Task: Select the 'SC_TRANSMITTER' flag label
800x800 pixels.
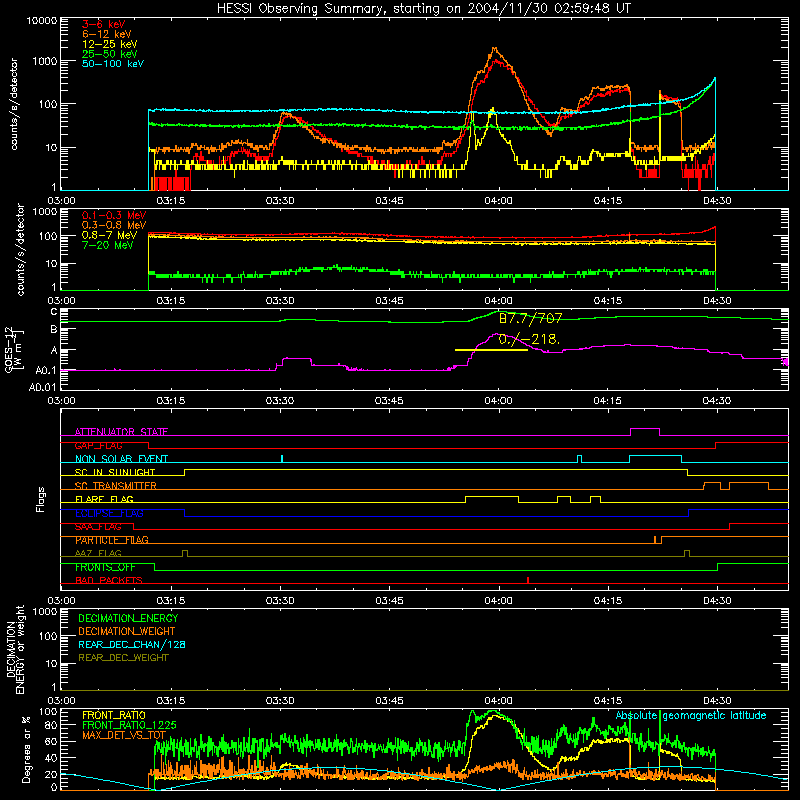Action: (115, 485)
